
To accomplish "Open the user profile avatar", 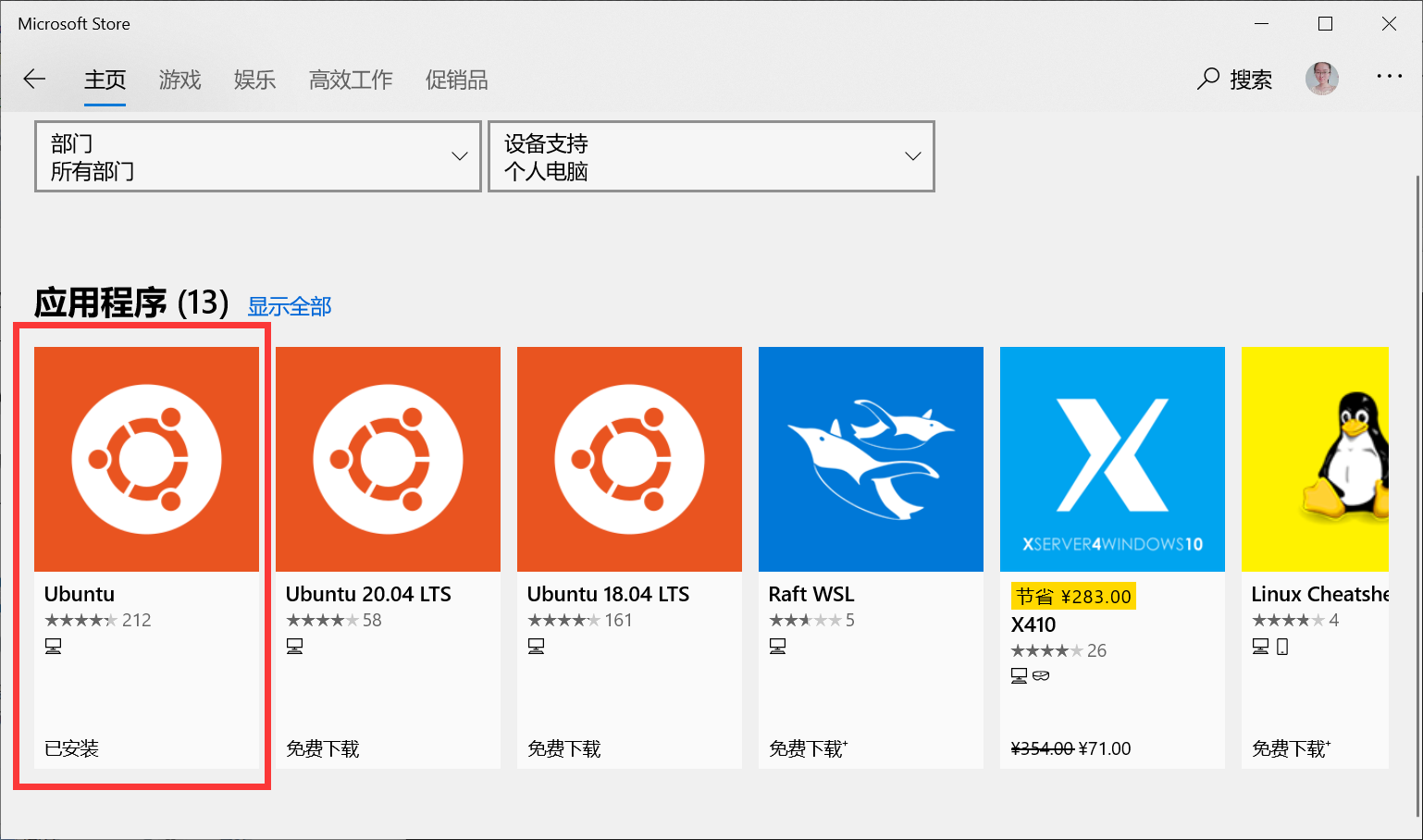I will pyautogui.click(x=1321, y=79).
